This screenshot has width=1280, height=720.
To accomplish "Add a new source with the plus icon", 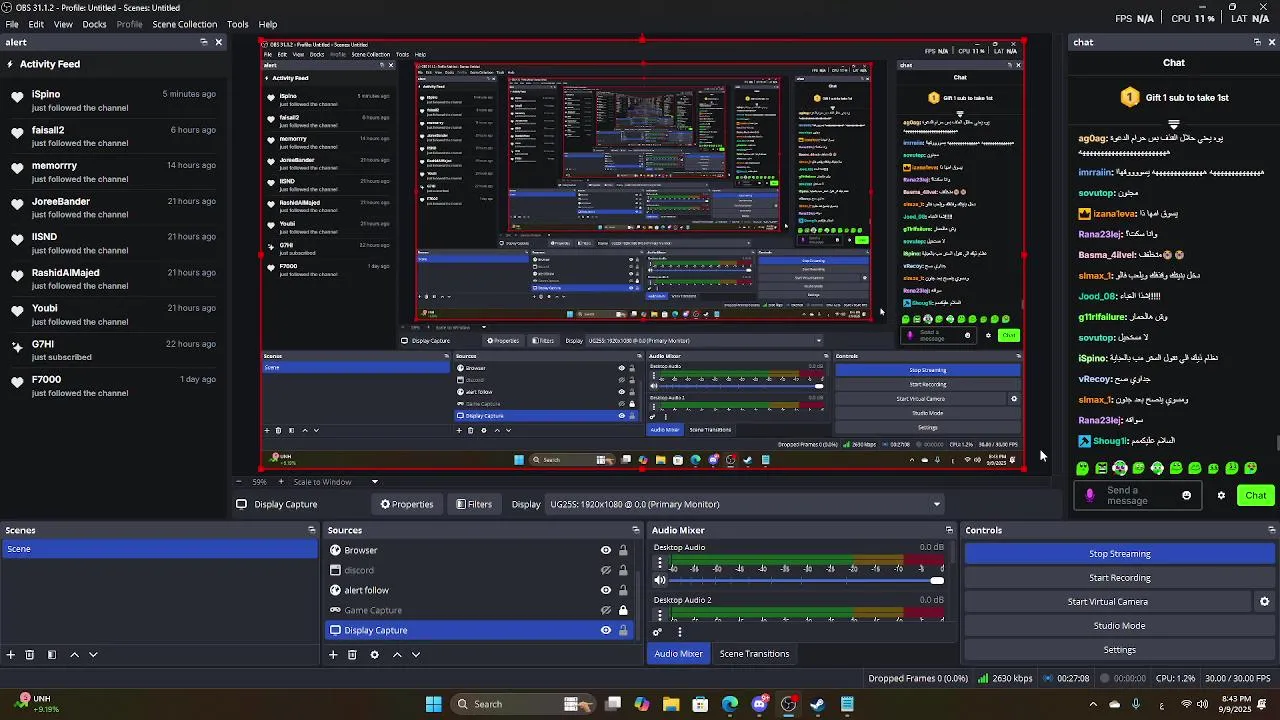I will [333, 655].
